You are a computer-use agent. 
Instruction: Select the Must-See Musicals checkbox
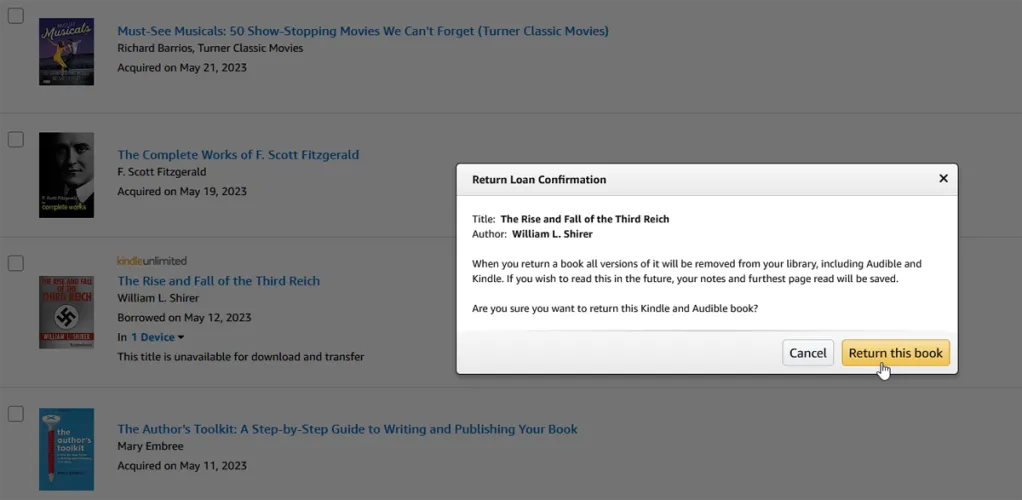click(x=16, y=17)
